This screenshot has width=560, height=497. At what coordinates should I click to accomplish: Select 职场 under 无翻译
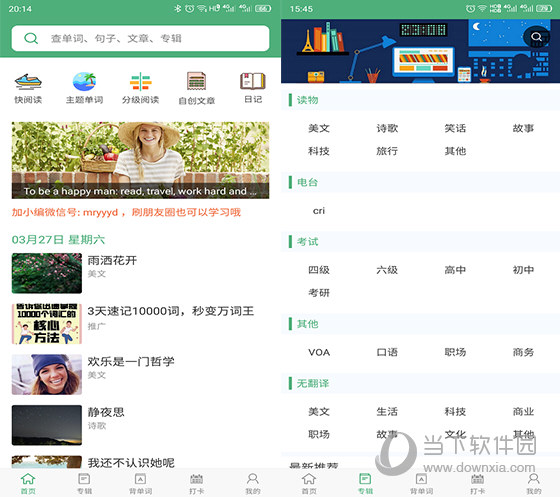[319, 435]
